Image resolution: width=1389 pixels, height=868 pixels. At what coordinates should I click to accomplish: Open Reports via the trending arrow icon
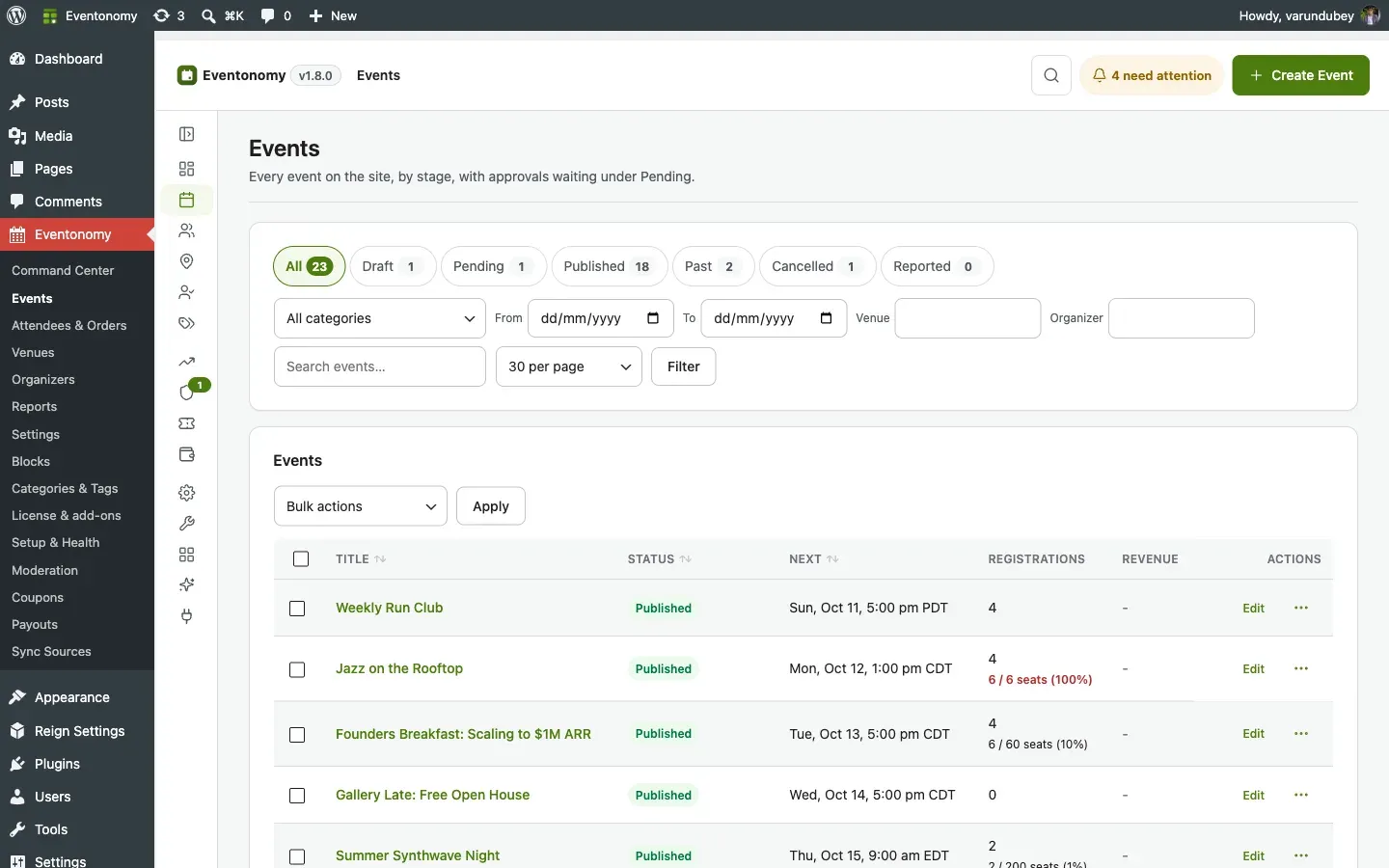(x=187, y=362)
